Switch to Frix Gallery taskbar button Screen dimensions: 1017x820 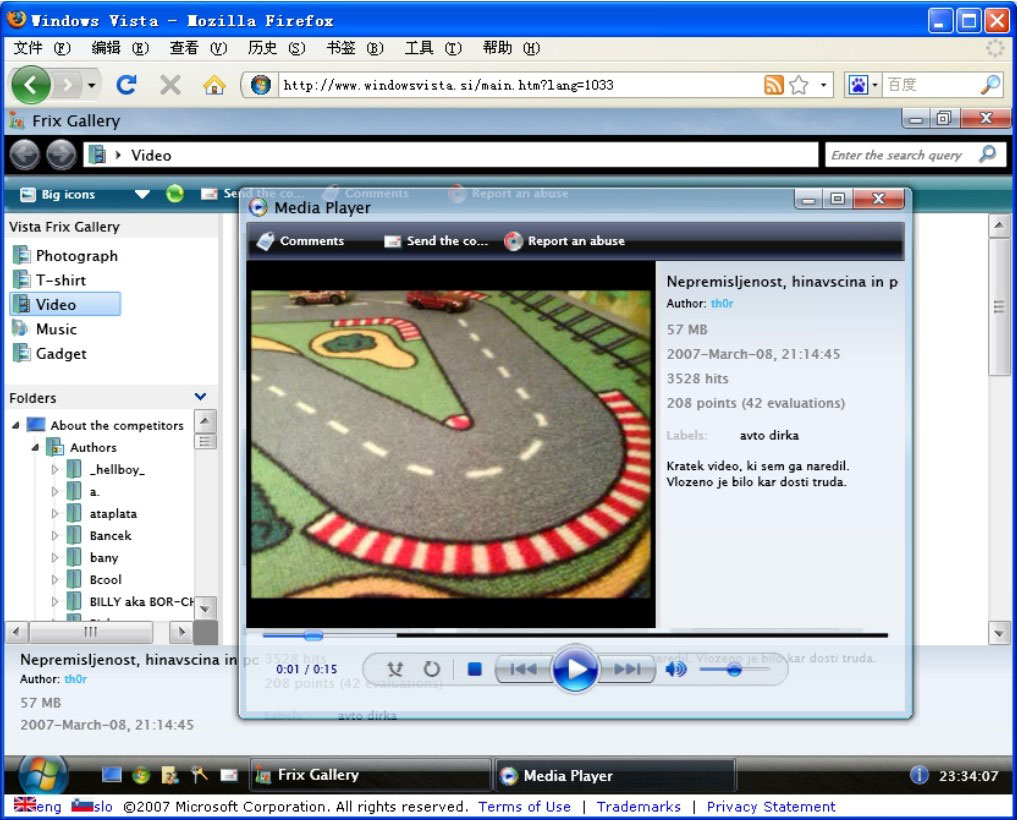[370, 775]
